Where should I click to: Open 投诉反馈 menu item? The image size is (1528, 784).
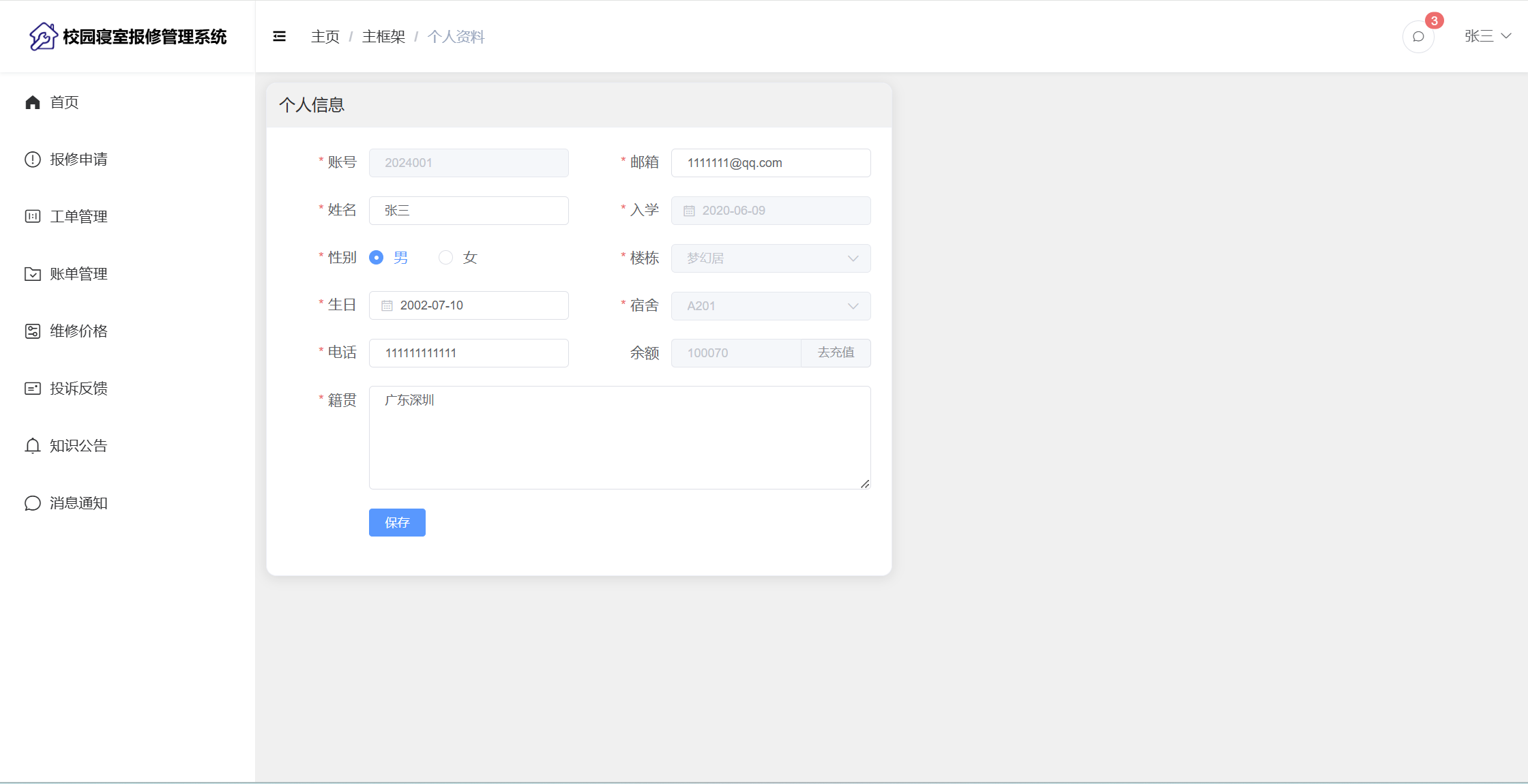[78, 389]
